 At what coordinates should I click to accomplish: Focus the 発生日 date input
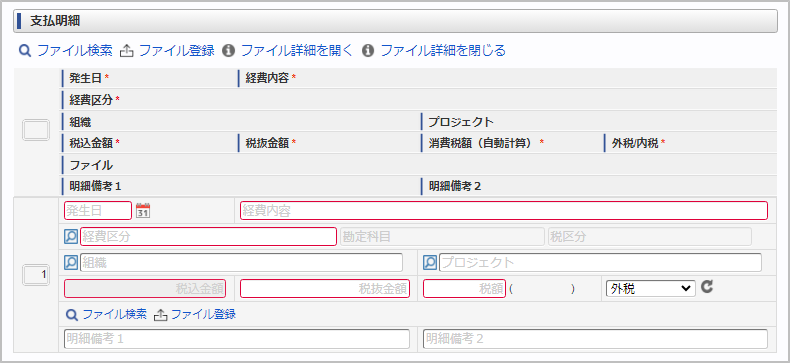[98, 211]
